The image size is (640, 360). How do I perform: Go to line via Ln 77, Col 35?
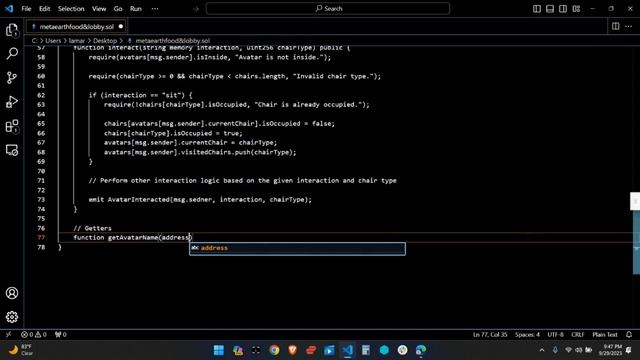[490, 334]
